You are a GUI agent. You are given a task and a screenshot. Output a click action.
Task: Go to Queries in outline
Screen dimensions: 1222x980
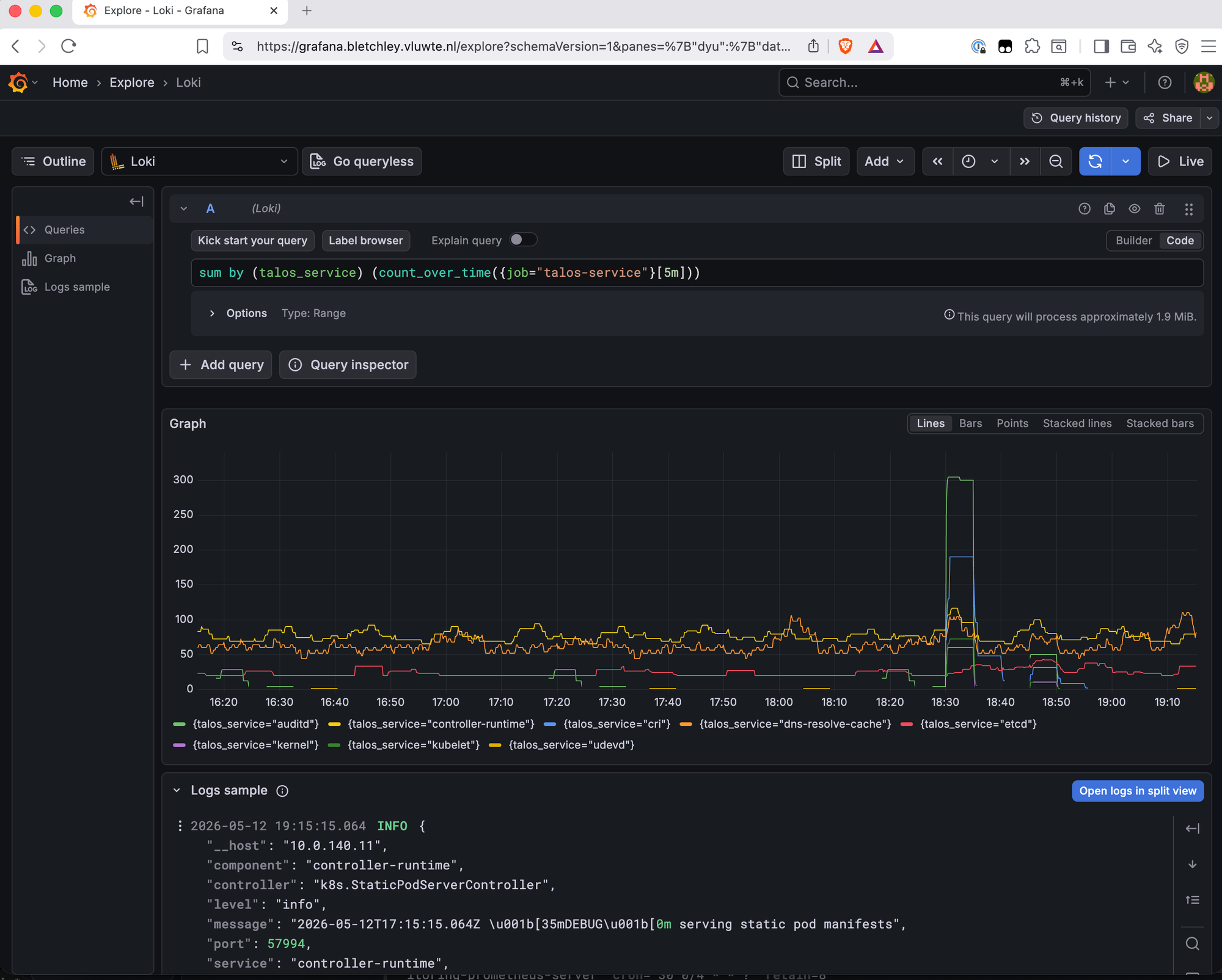[x=84, y=230]
